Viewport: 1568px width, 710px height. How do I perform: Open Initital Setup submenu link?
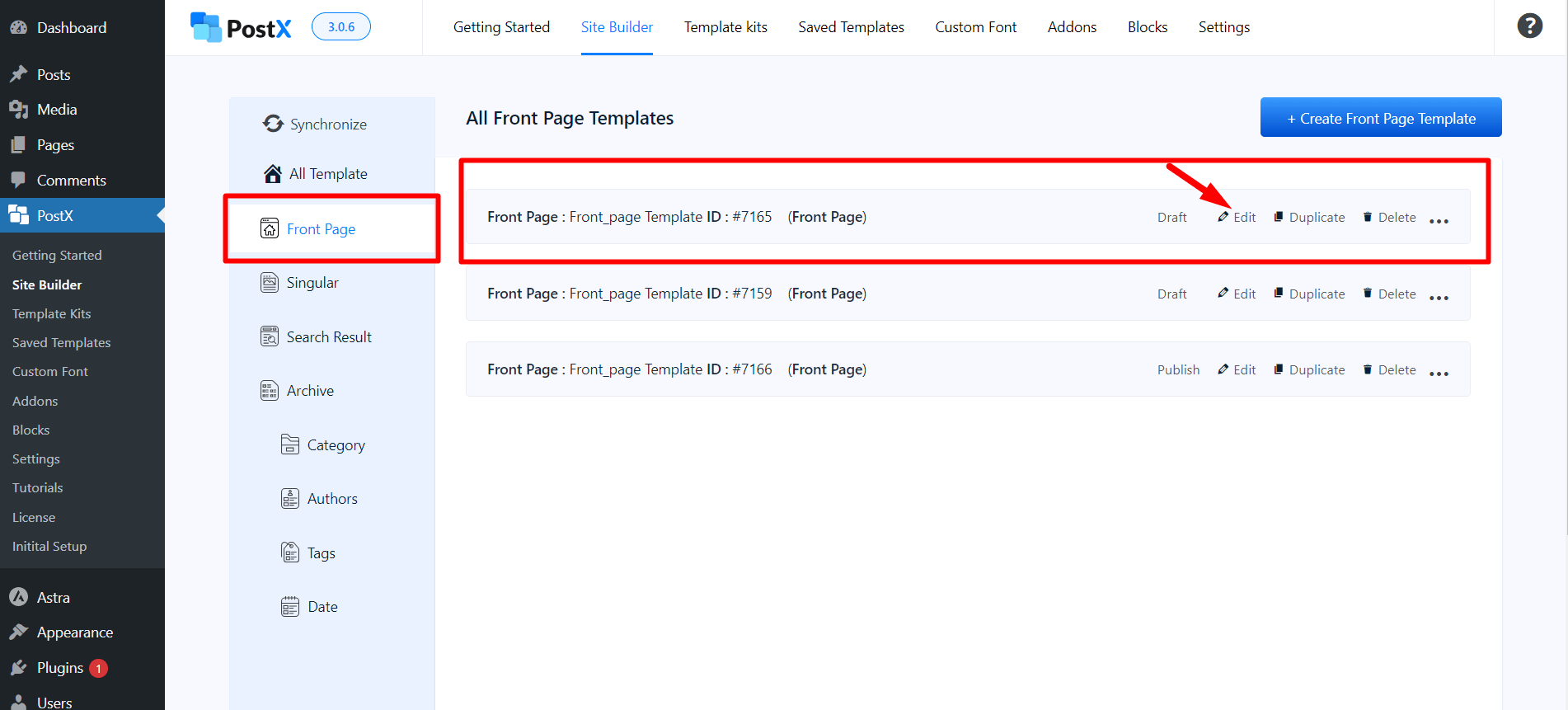pos(49,546)
